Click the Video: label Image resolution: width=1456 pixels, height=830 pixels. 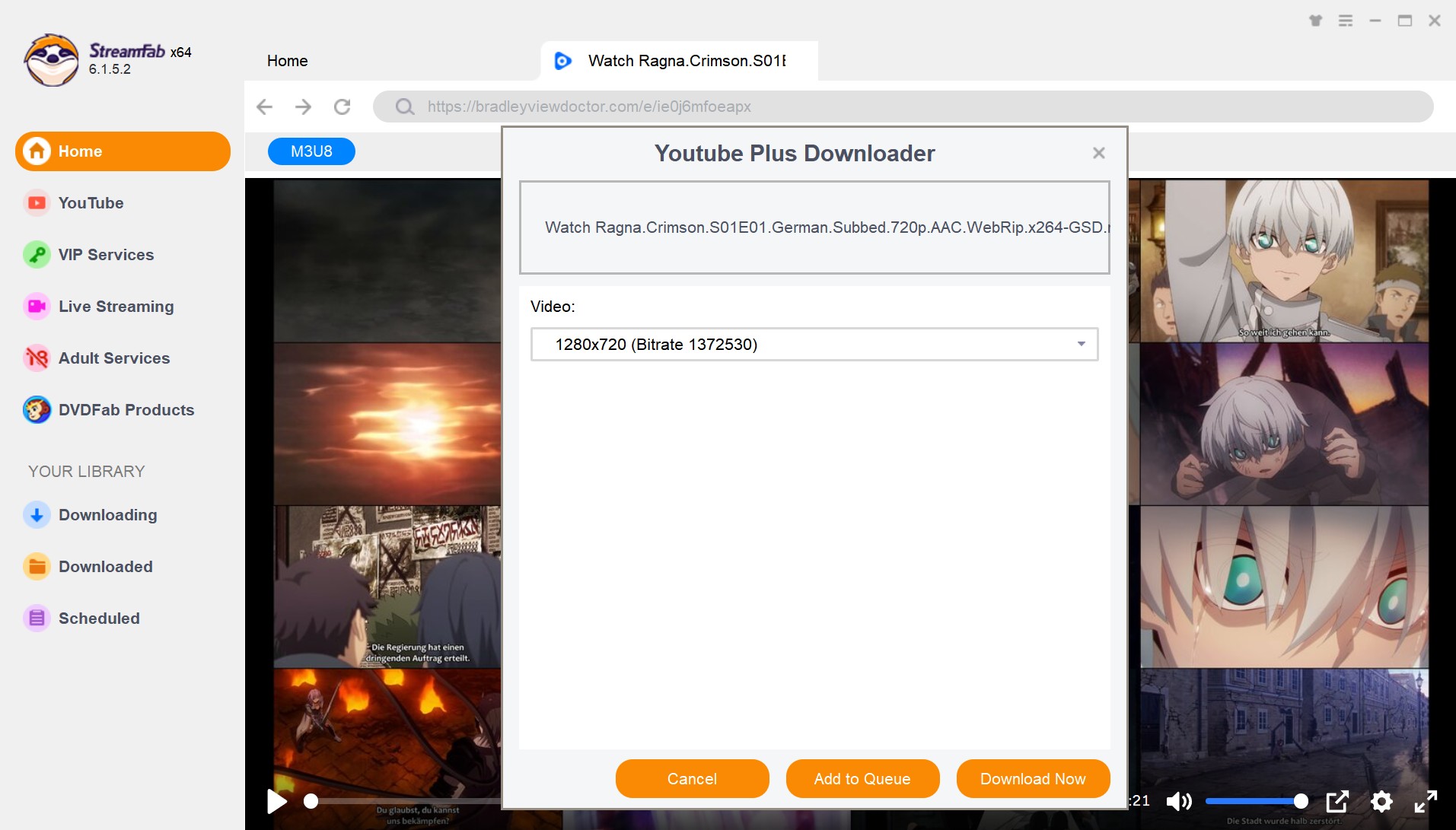pos(553,307)
